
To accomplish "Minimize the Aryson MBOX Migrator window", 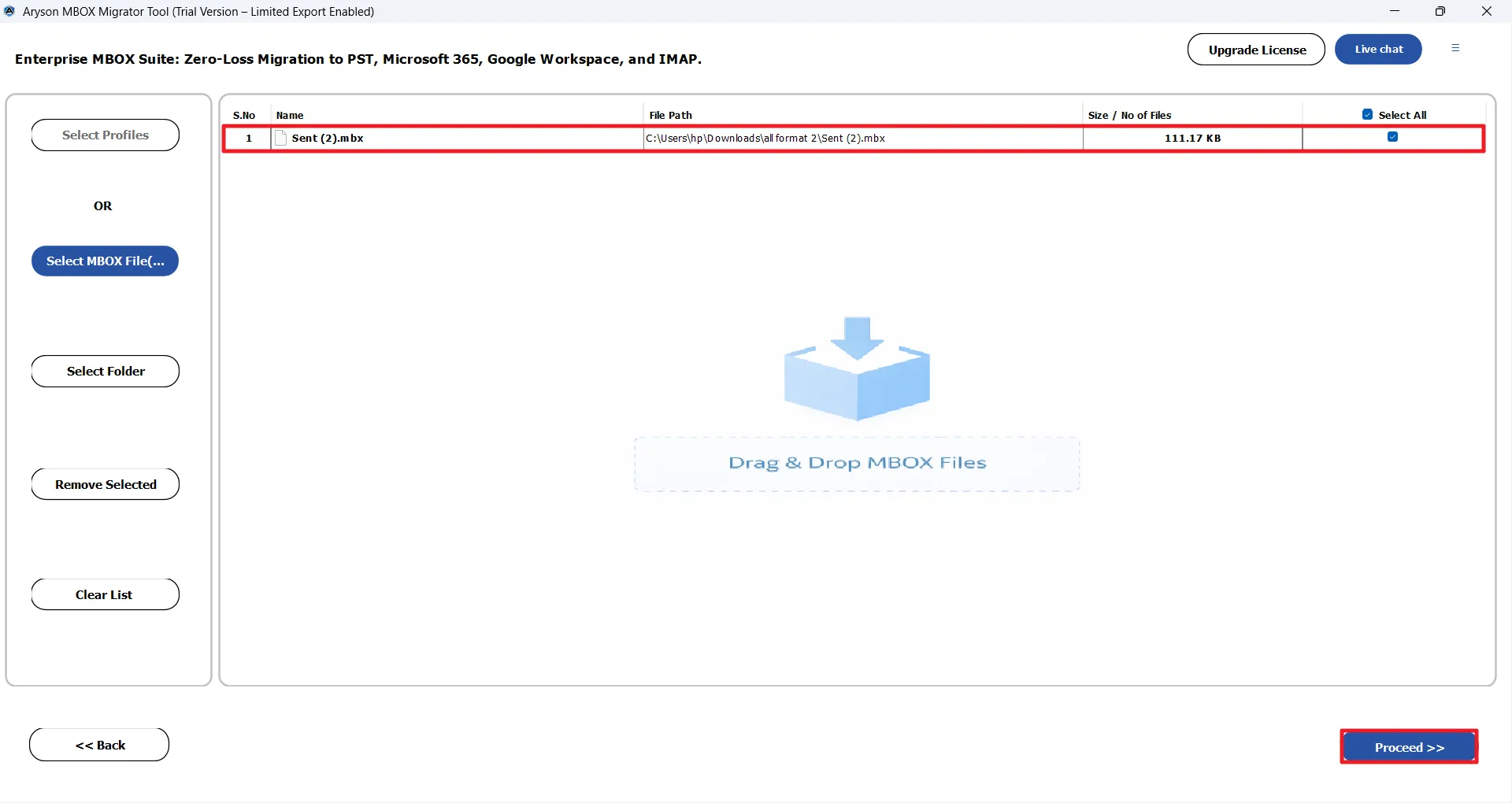I will (x=1395, y=11).
